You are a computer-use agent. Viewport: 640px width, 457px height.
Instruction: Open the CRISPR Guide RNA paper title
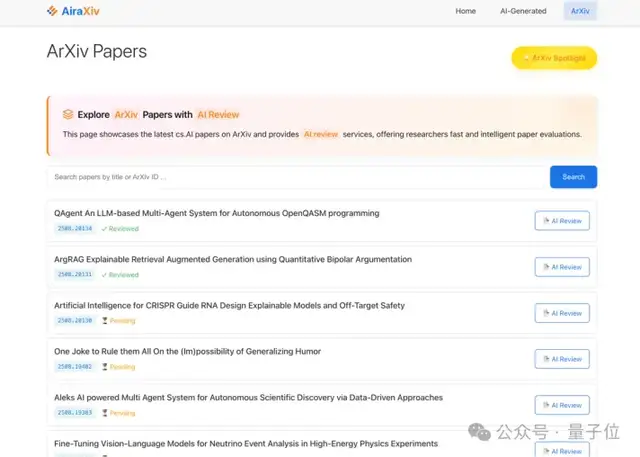[229, 305]
